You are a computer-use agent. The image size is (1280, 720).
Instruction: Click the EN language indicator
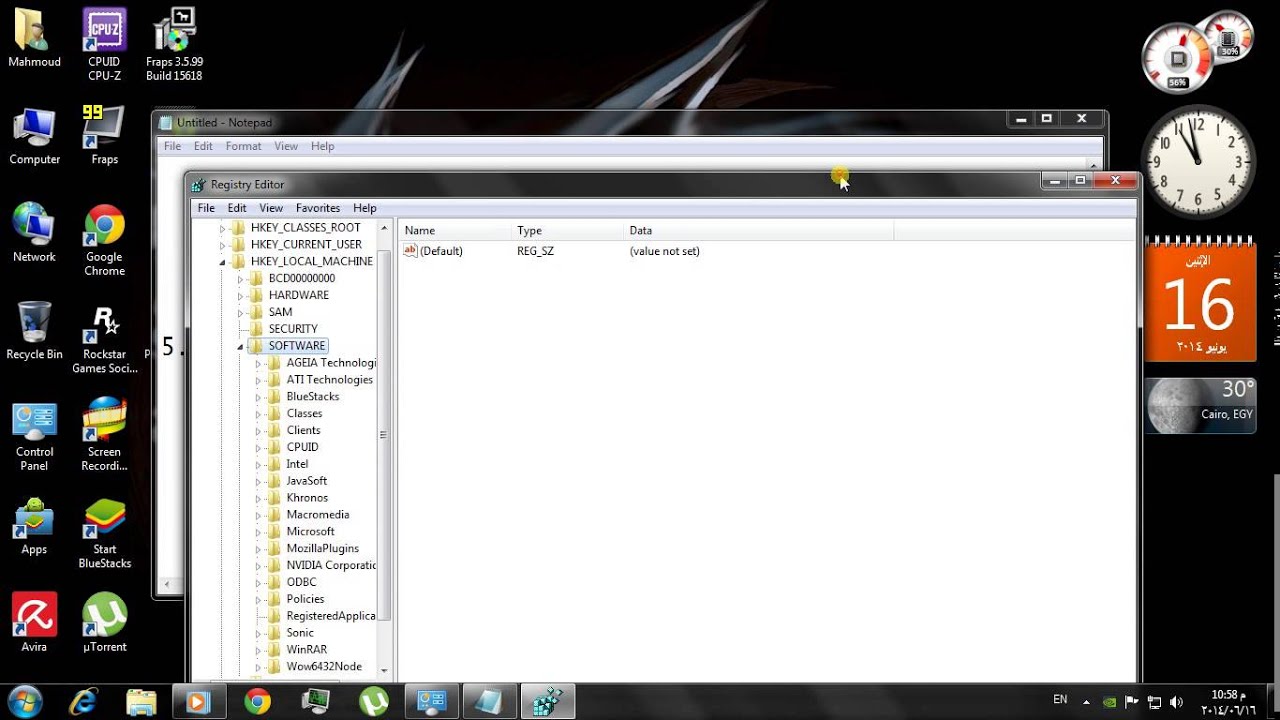point(1061,700)
